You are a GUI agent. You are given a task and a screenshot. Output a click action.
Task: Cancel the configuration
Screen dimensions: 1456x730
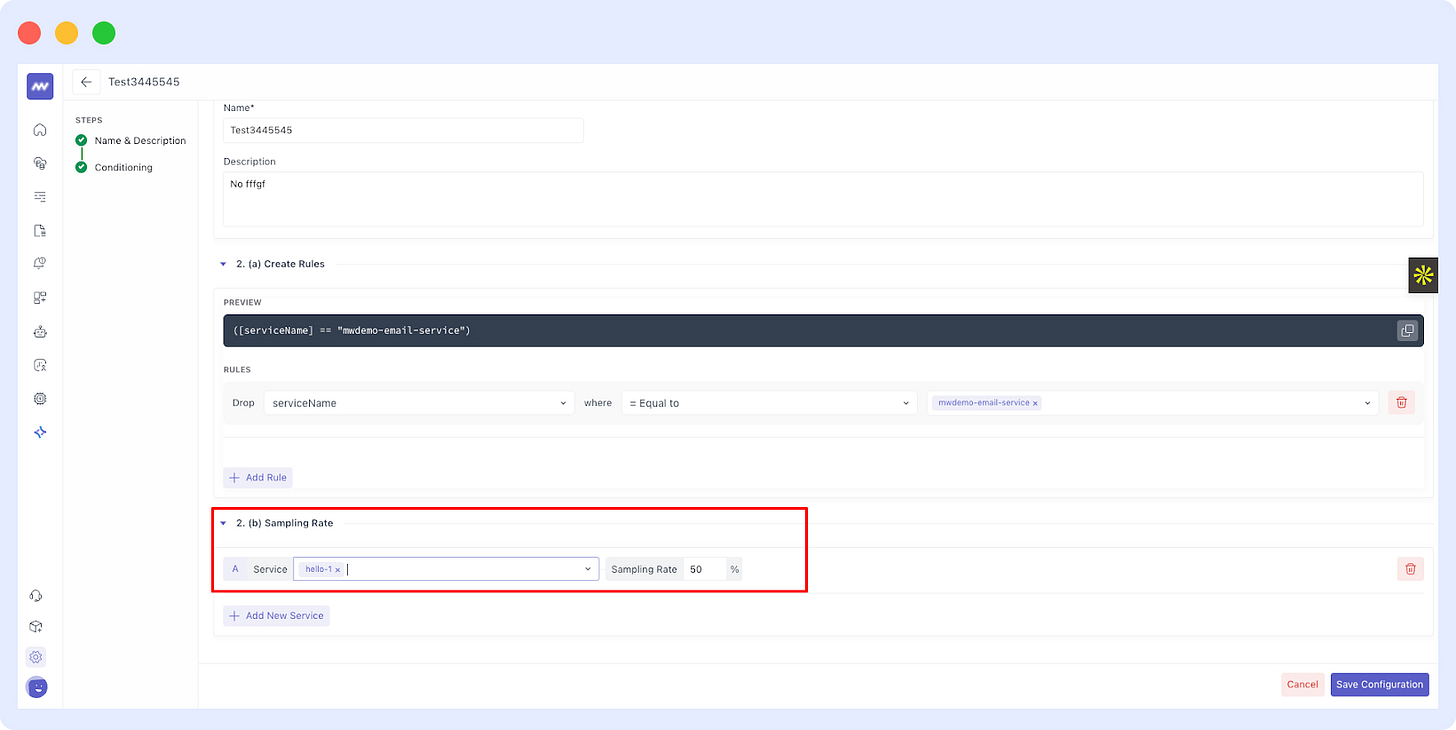click(1302, 685)
